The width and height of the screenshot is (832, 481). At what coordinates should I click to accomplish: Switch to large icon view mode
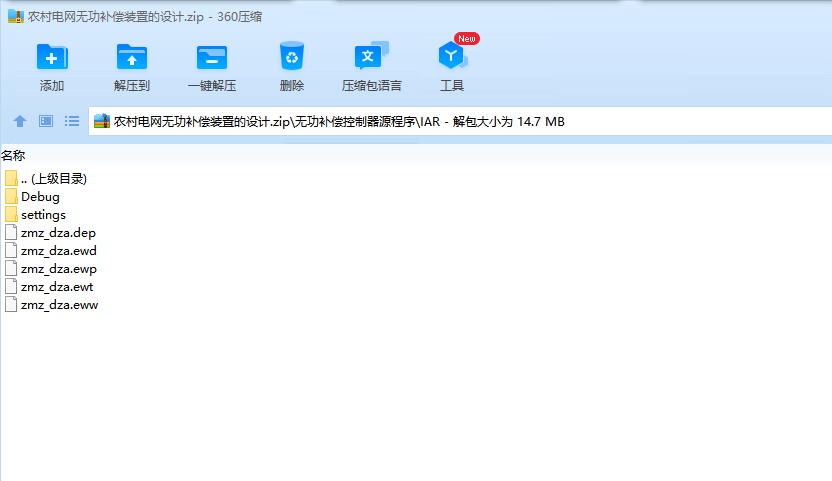(46, 122)
